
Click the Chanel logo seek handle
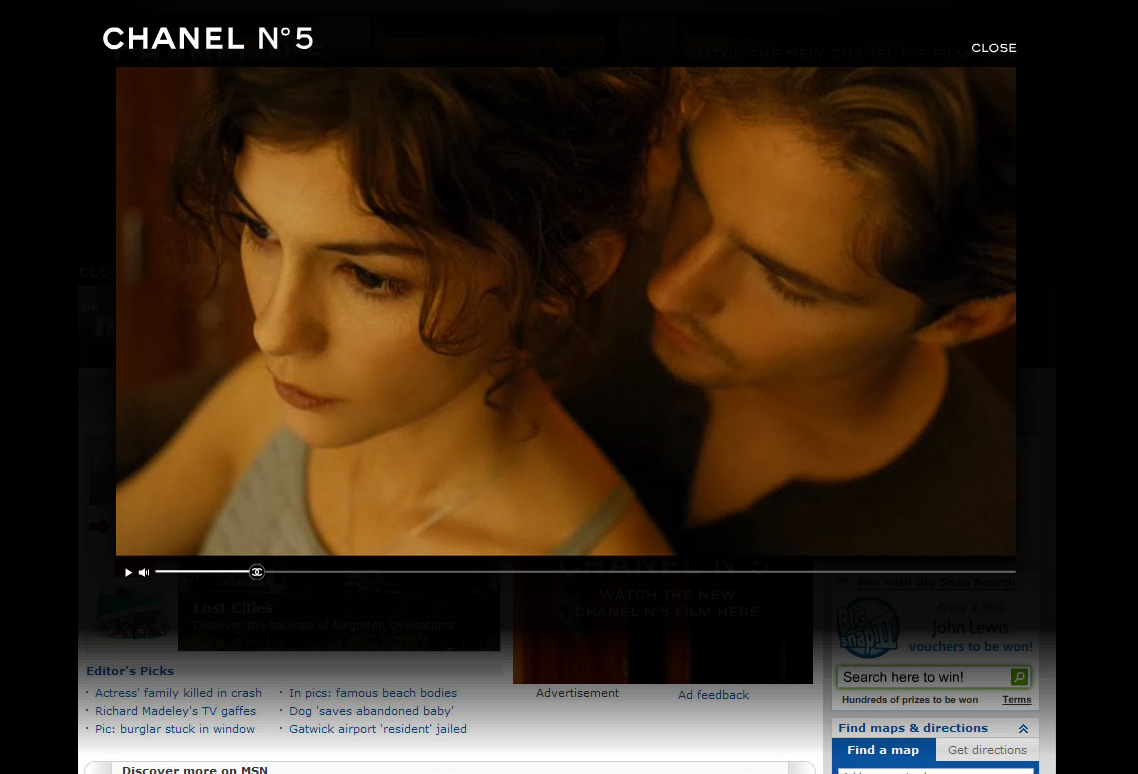[x=257, y=572]
